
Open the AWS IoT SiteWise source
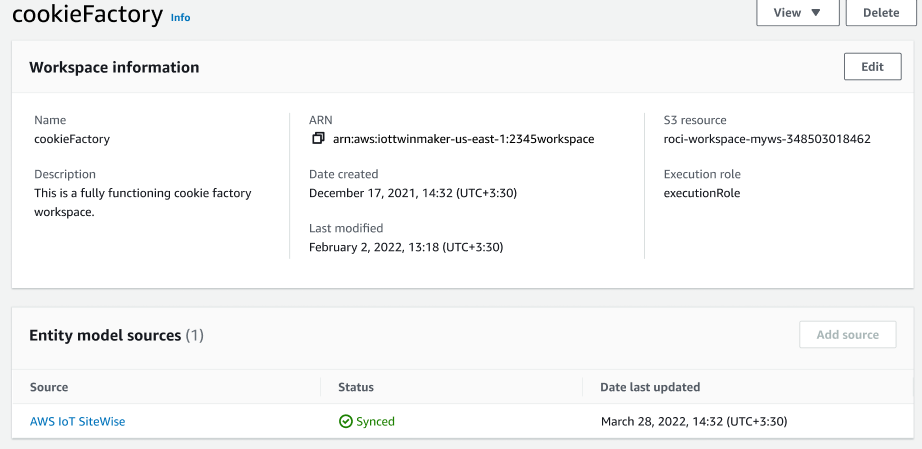pos(77,422)
